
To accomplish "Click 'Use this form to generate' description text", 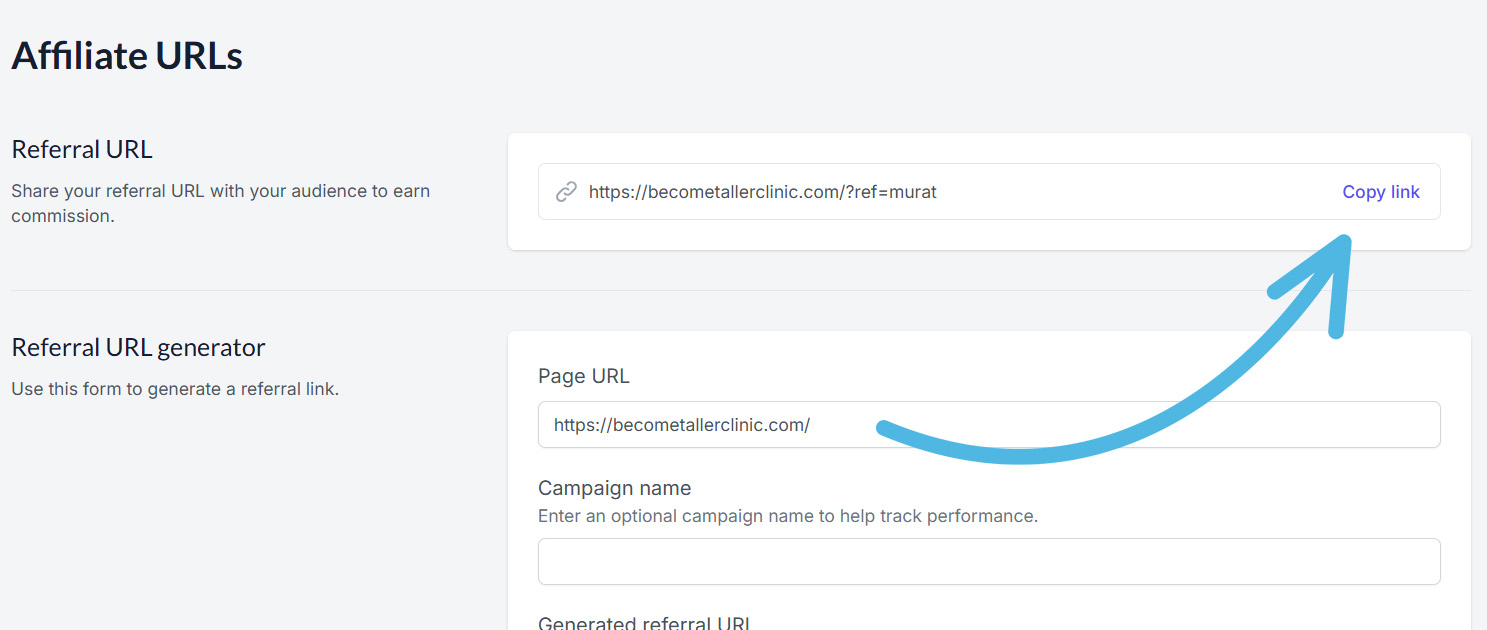I will (175, 389).
